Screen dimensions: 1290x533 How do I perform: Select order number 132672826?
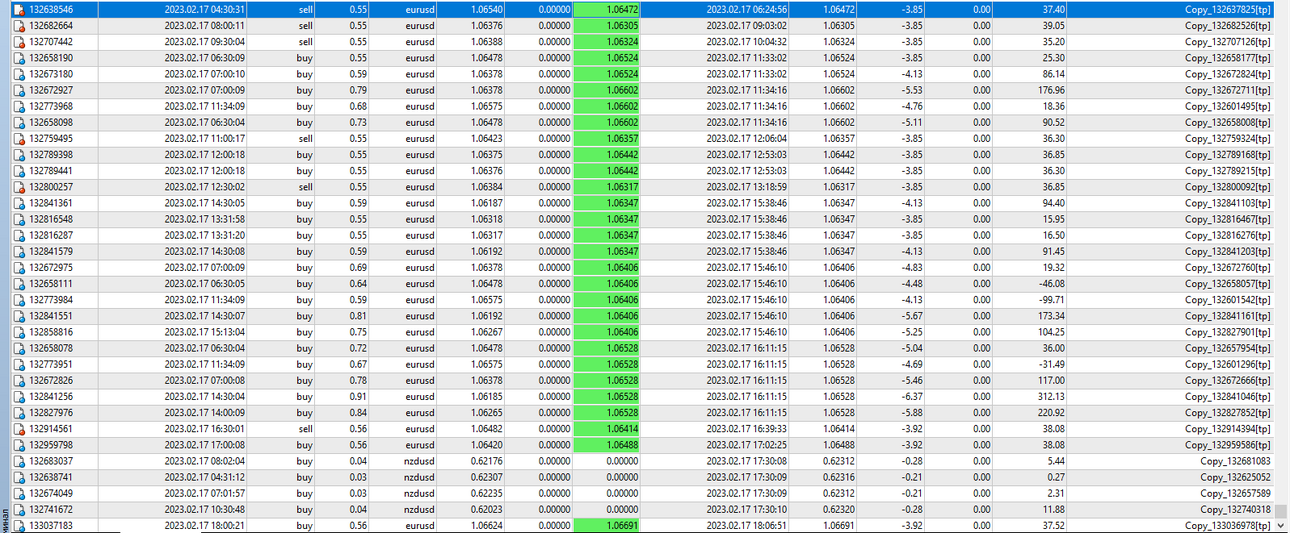click(51, 380)
